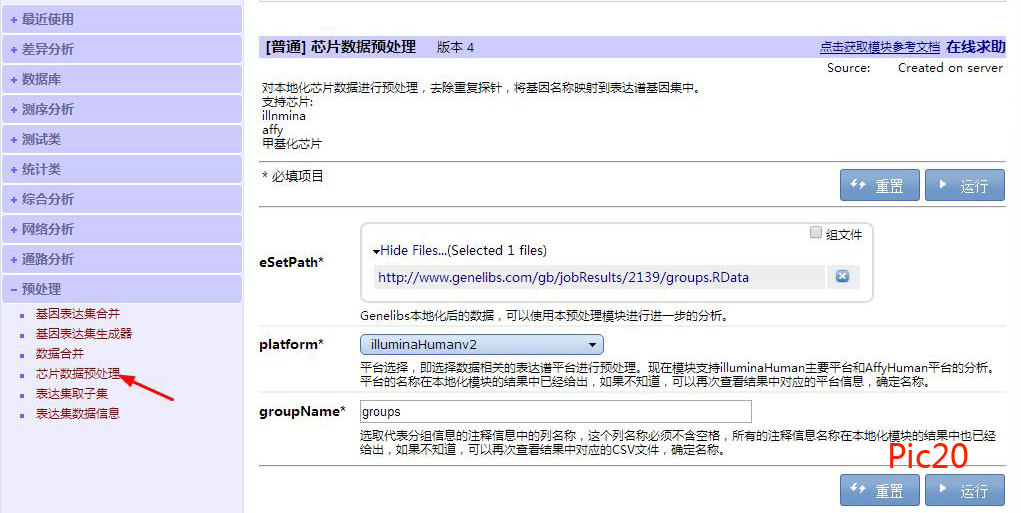Image resolution: width=1021 pixels, height=513 pixels.
Task: Expand the 数据库 category
Action: click(x=41, y=79)
